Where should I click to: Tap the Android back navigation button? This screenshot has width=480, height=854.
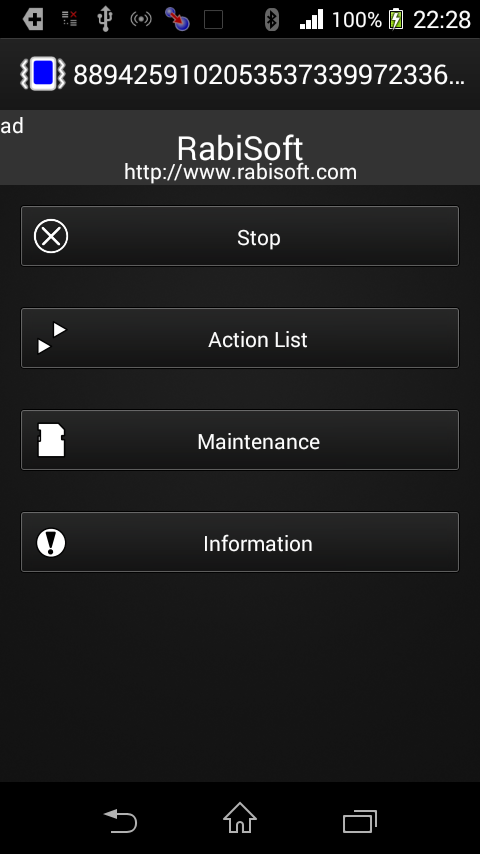pyautogui.click(x=120, y=820)
